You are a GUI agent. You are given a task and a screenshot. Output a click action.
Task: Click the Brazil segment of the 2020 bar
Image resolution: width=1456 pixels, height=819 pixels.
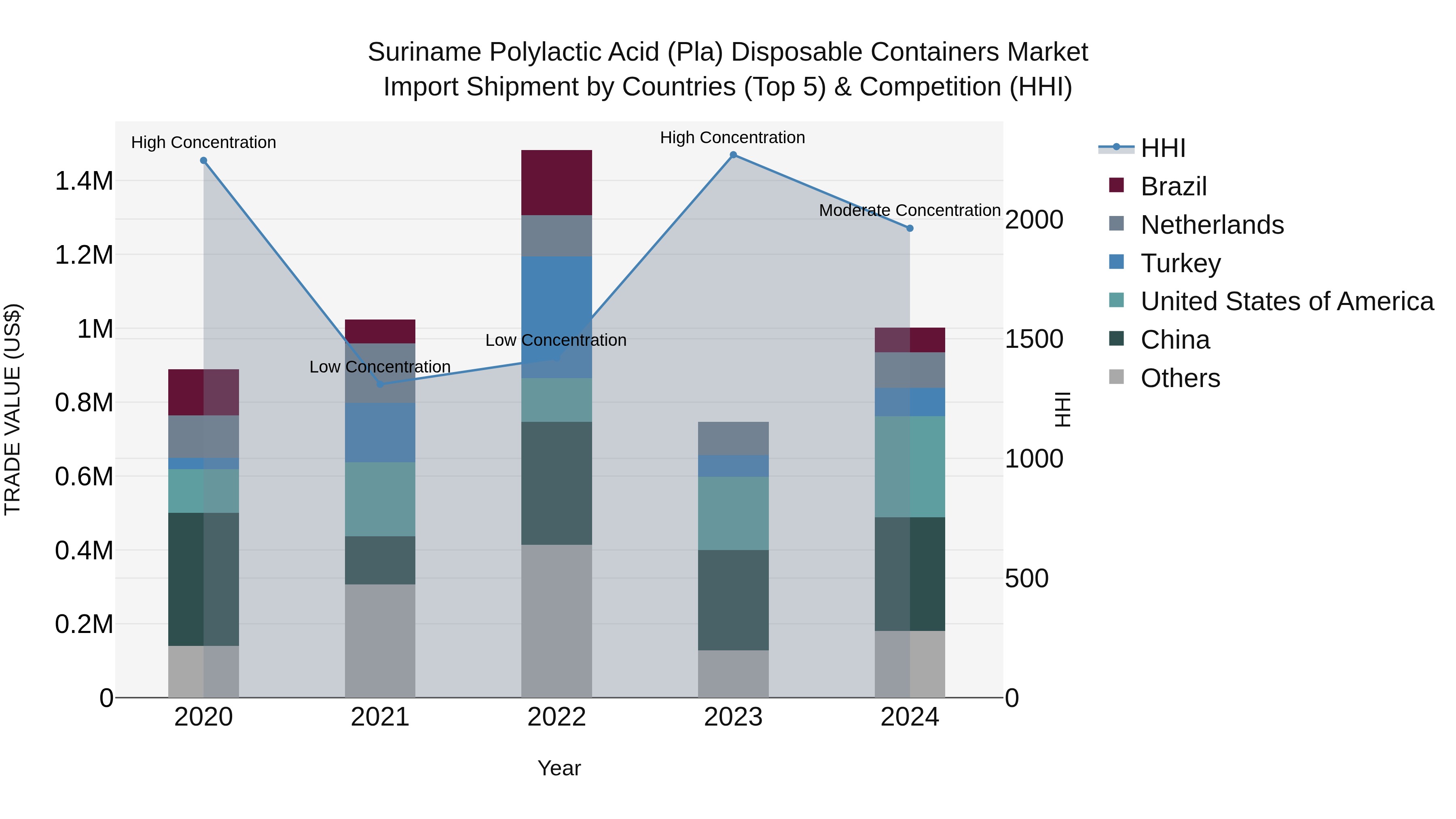coord(203,392)
